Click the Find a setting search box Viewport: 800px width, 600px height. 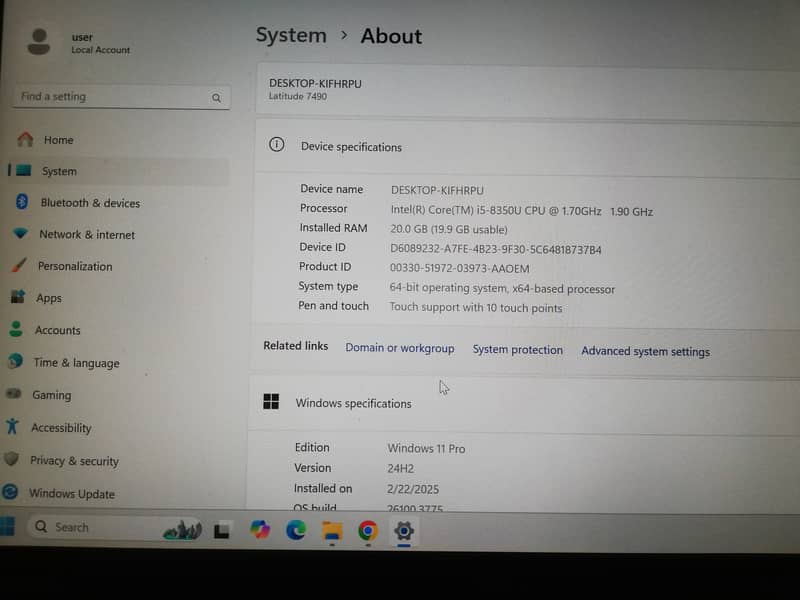121,97
